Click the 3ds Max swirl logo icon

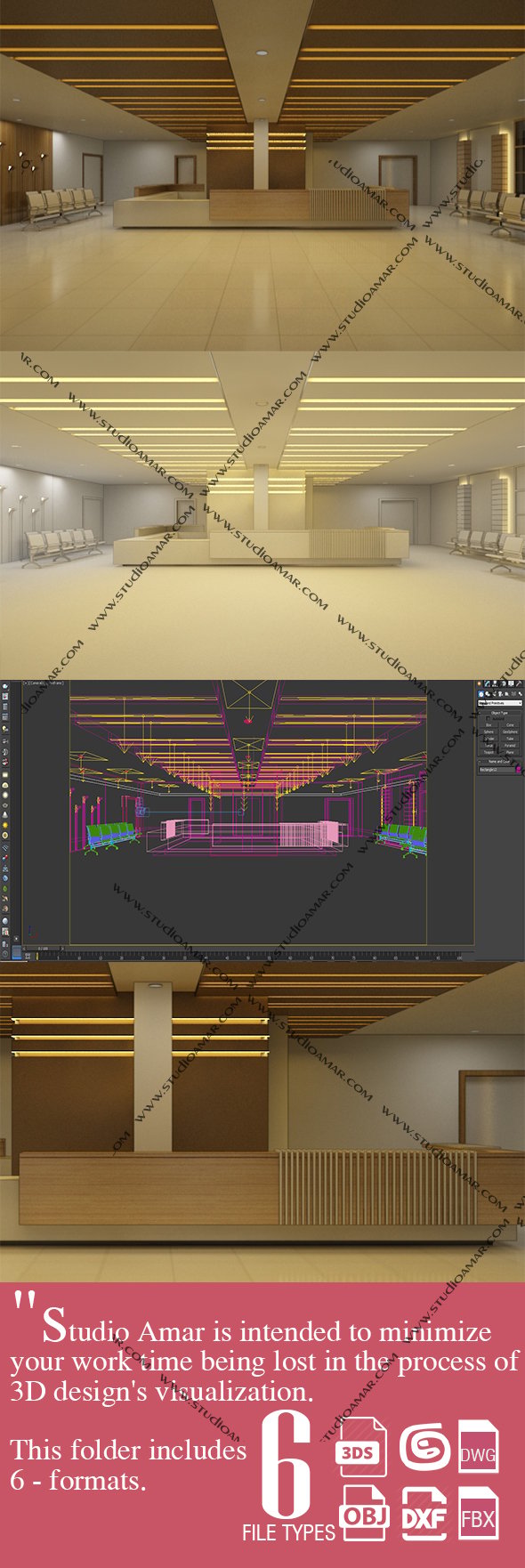424,1447
